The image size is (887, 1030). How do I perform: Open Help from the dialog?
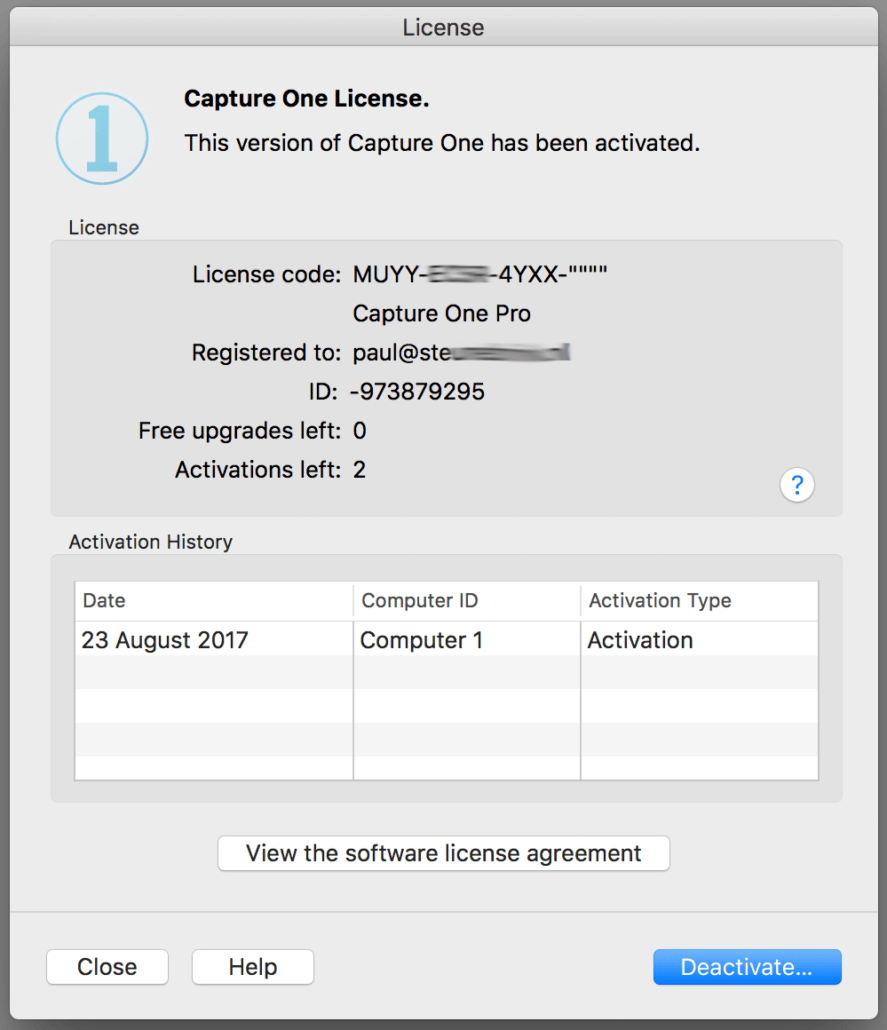252,967
